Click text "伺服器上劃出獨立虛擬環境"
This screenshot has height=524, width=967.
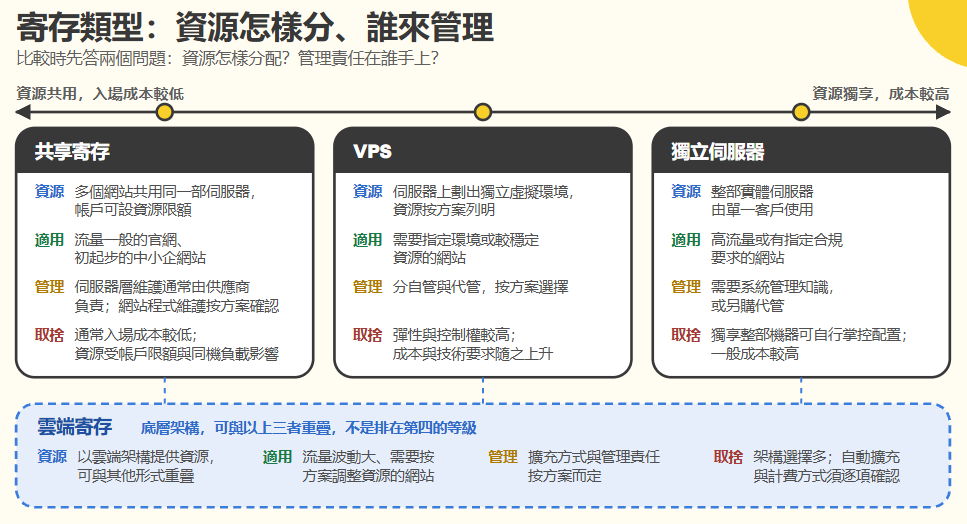pos(480,192)
